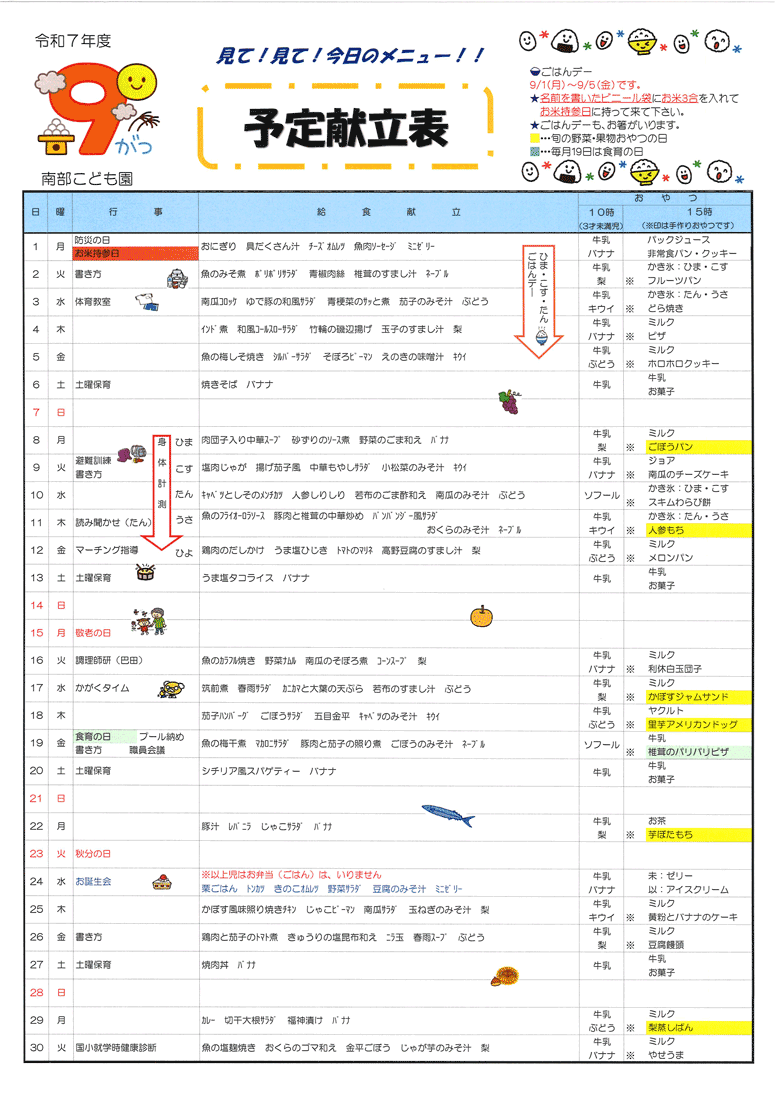780x1100 pixels.
Task: Click the rice bowl icon inside the ごはんデー arrow
Action: click(542, 337)
